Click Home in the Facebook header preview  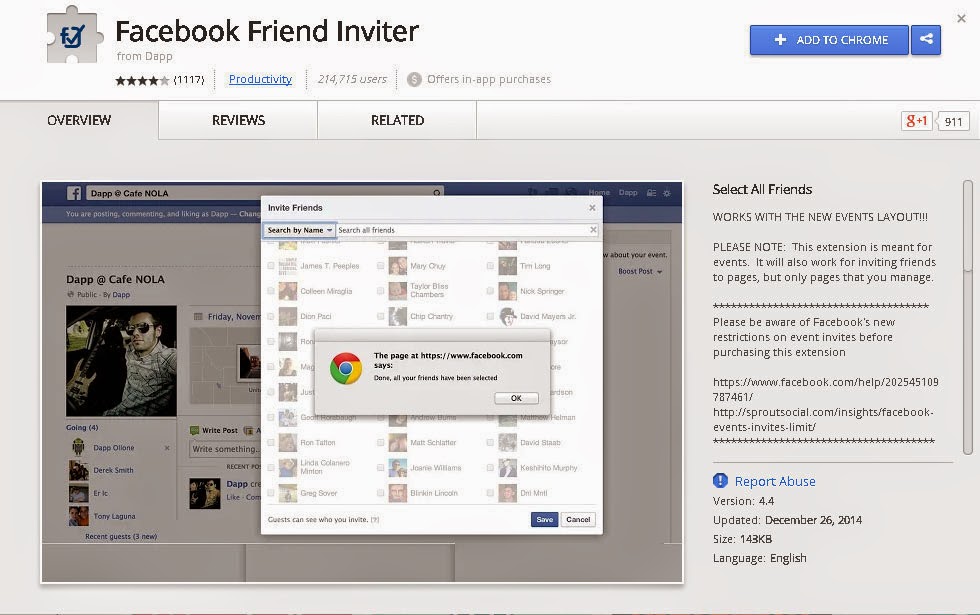coord(599,192)
